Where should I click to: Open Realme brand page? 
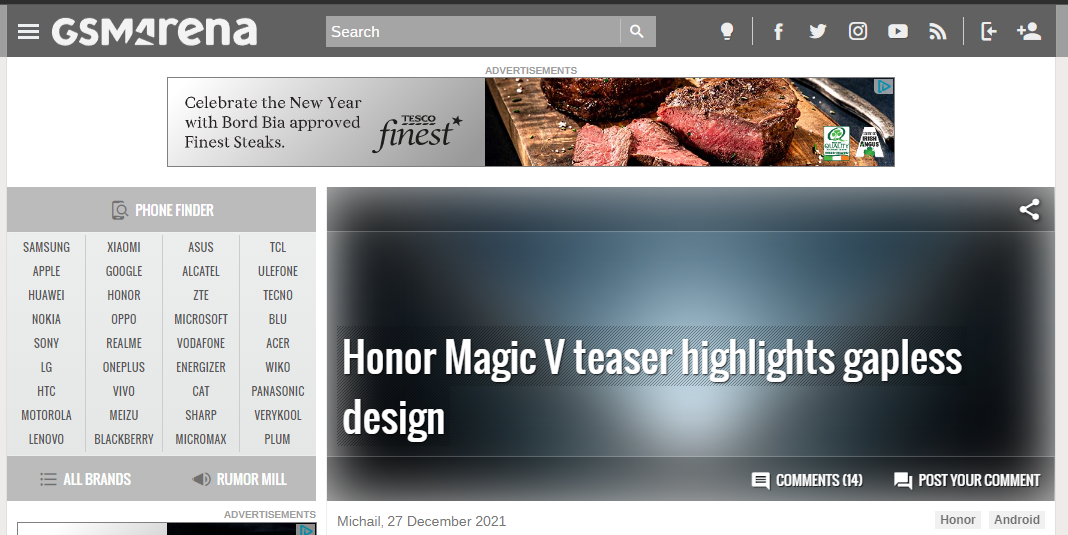(x=124, y=343)
